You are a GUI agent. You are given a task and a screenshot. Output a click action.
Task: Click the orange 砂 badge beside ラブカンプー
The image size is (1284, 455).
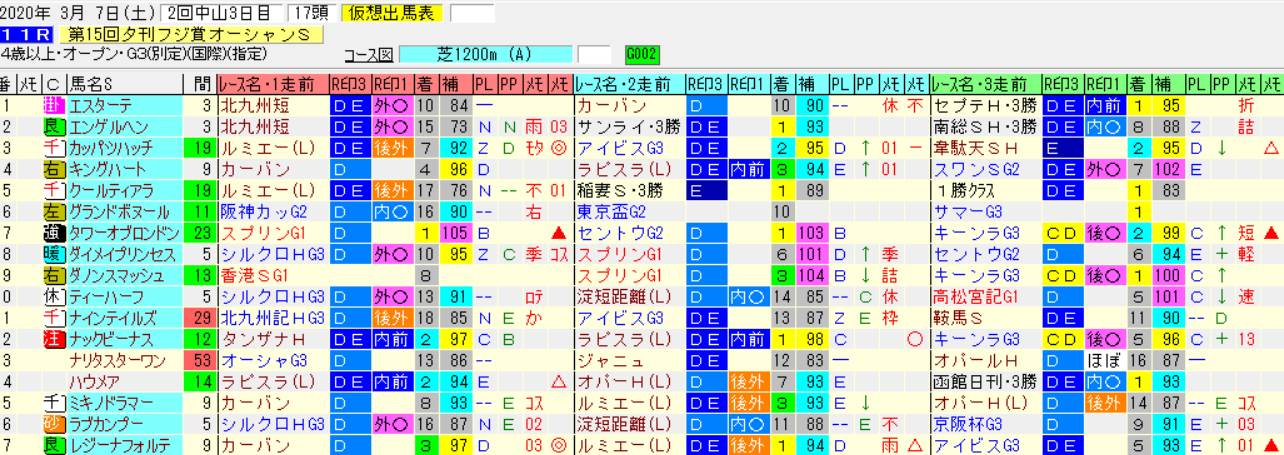click(53, 424)
